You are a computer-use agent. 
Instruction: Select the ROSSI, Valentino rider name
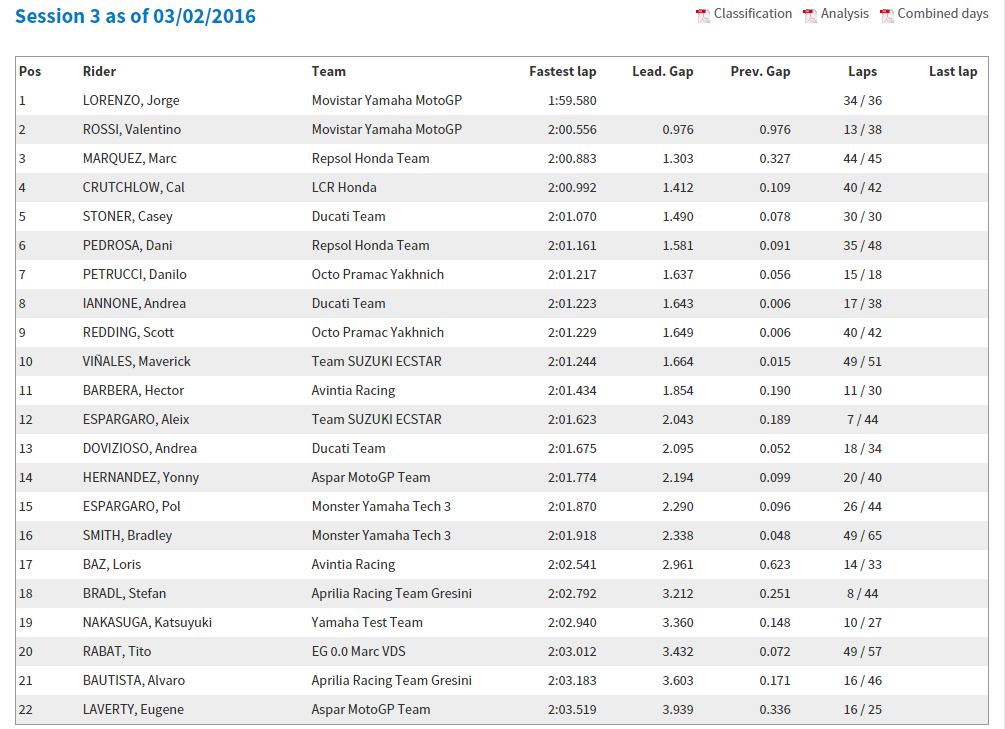tap(131, 129)
